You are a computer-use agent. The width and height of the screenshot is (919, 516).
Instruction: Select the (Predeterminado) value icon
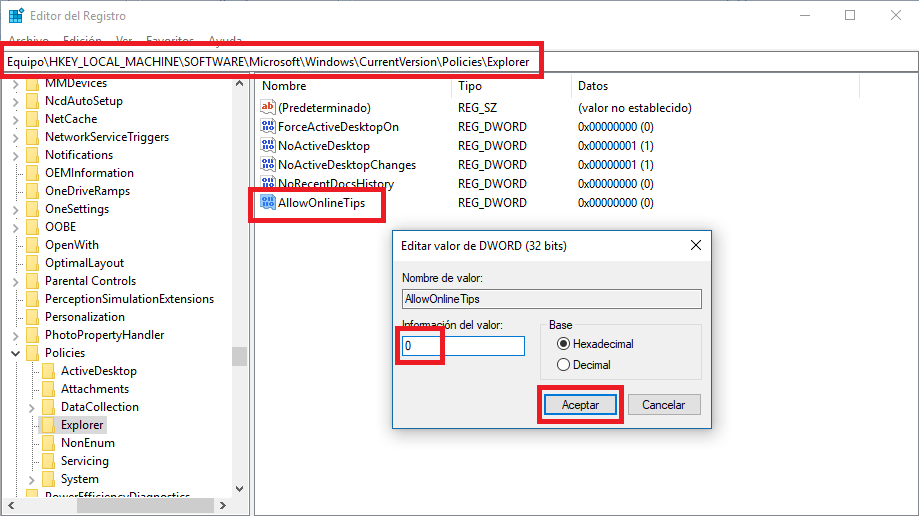pos(268,107)
